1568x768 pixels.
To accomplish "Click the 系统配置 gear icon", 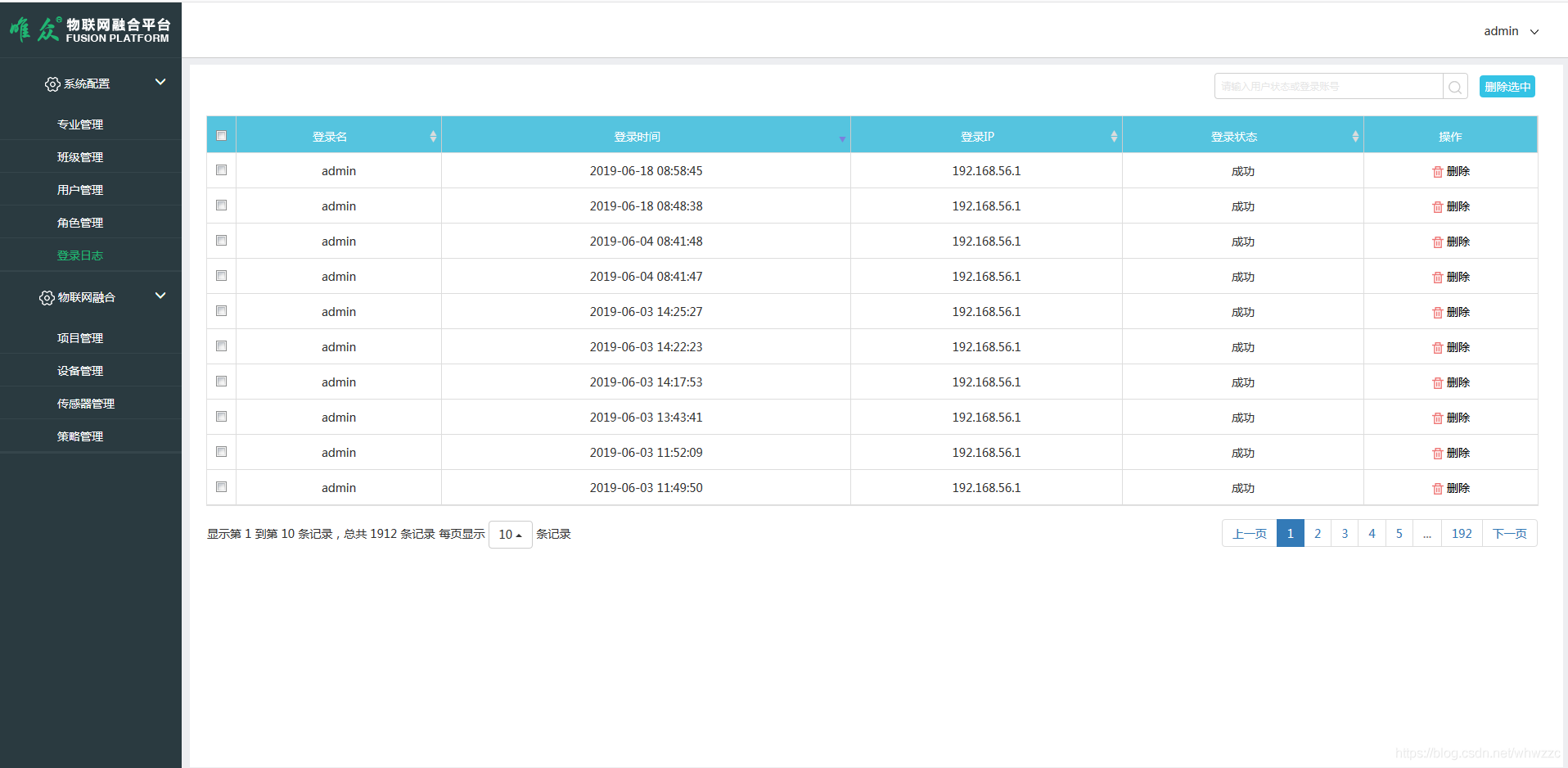I will pyautogui.click(x=52, y=84).
